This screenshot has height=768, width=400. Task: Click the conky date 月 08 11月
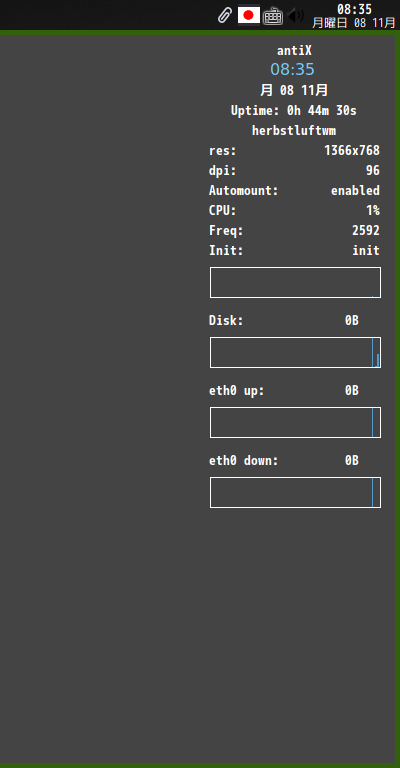pyautogui.click(x=294, y=90)
